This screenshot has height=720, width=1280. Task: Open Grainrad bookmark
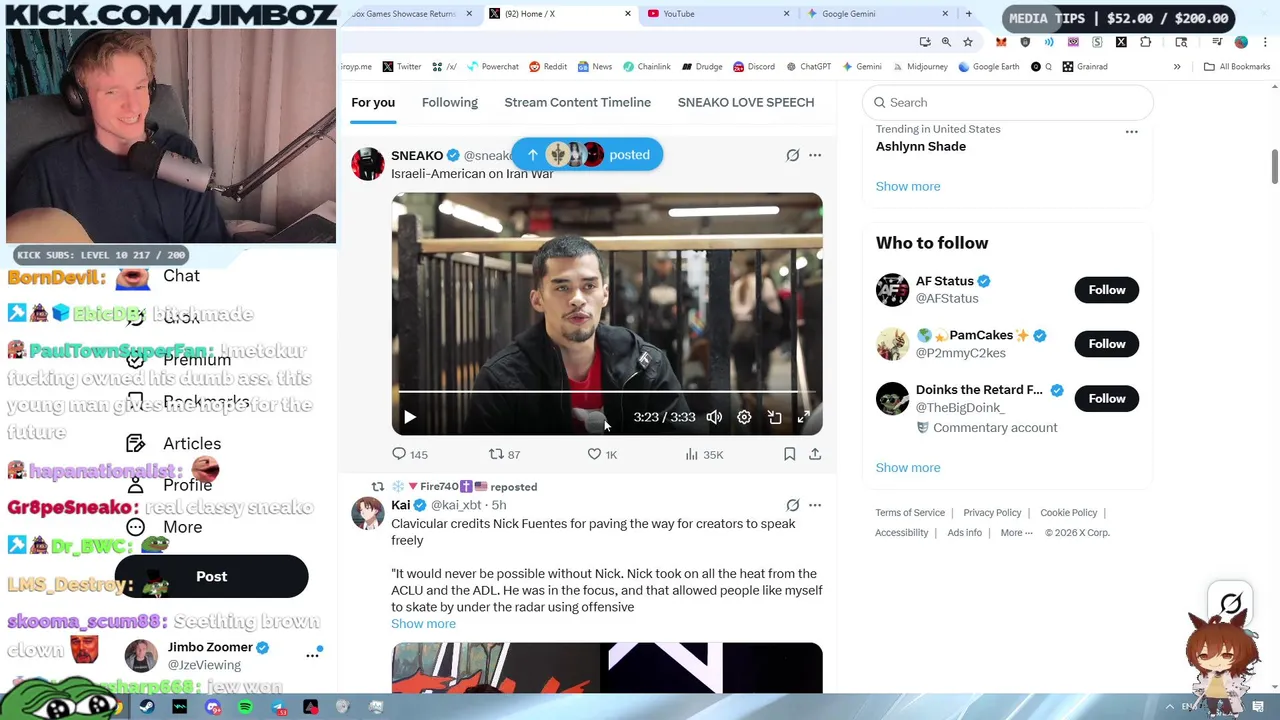1085,67
